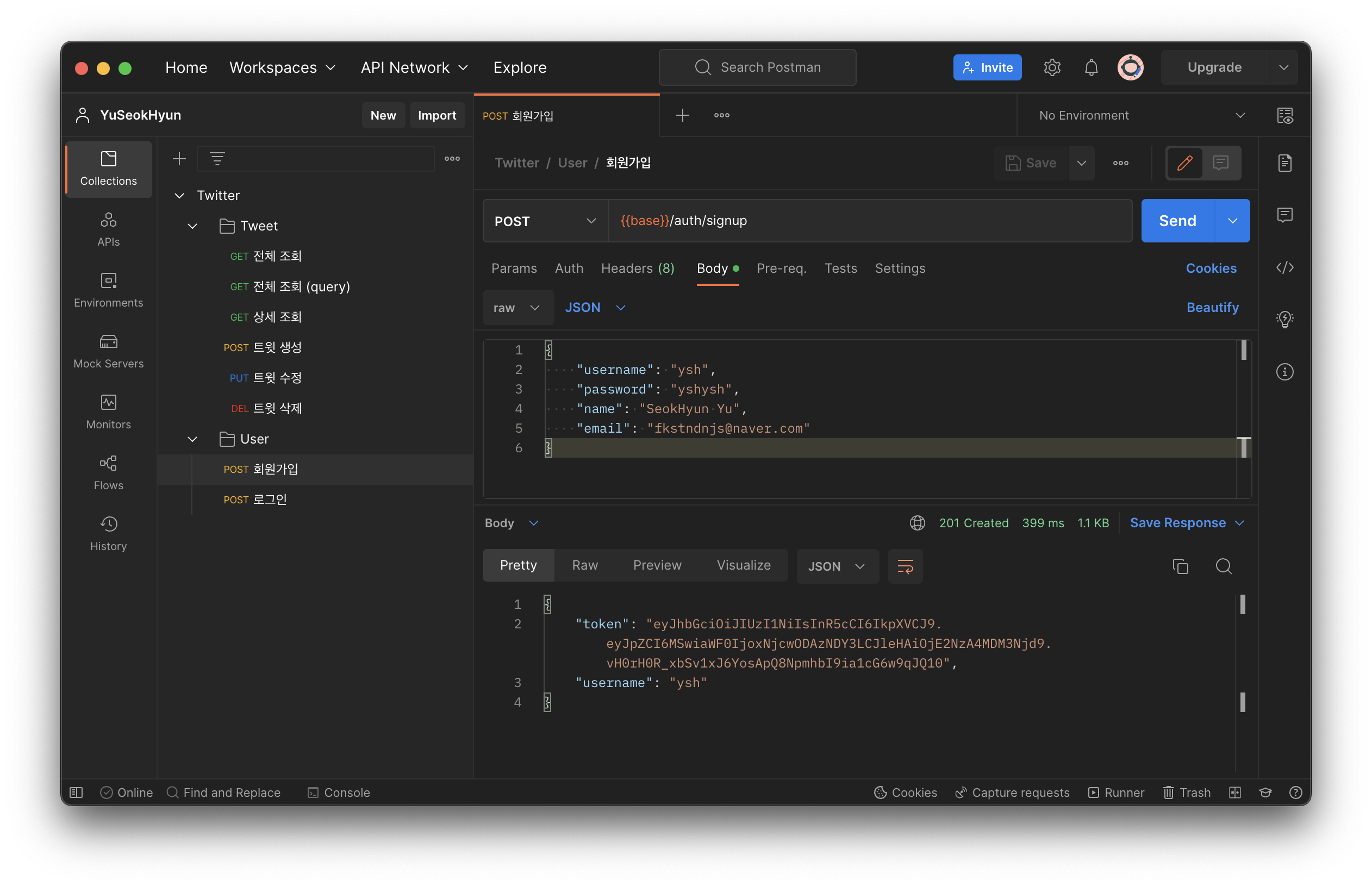Viewport: 1372px width, 886px height.
Task: Open Postman settings gear
Action: click(1052, 67)
